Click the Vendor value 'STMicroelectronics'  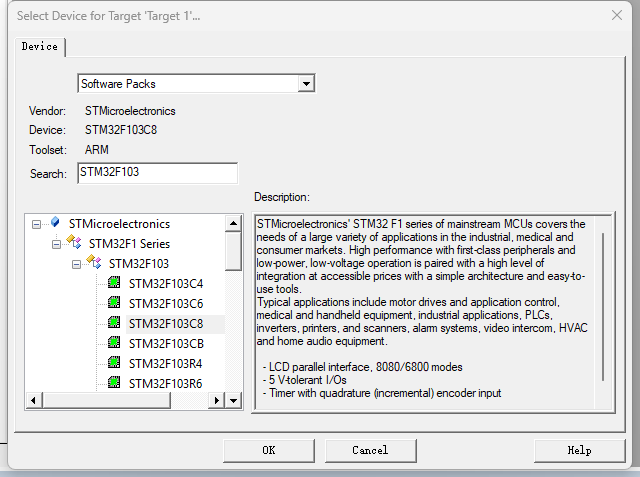click(130, 111)
